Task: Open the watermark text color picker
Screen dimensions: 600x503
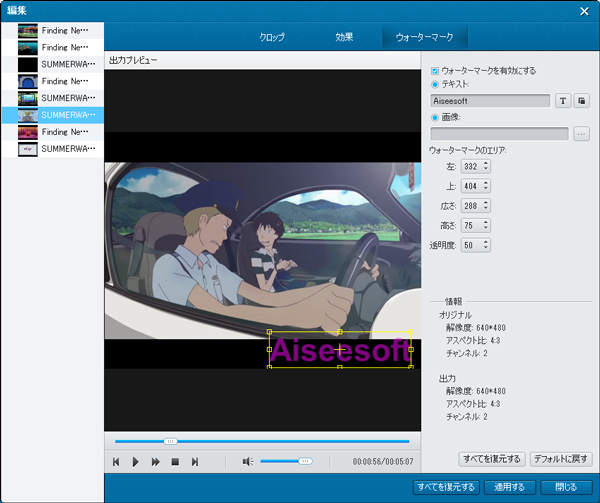Action: [x=581, y=101]
